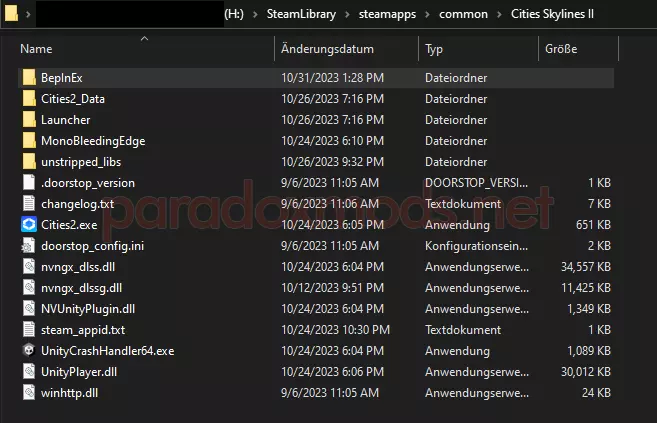Viewport: 657px width, 423px height.
Task: Navigate to SteamLibrary in the breadcrumb
Action: pos(301,14)
